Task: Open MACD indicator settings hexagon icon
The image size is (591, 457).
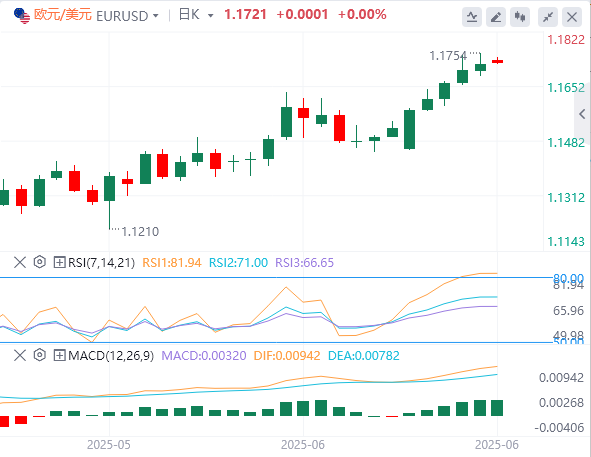Action: [x=40, y=355]
